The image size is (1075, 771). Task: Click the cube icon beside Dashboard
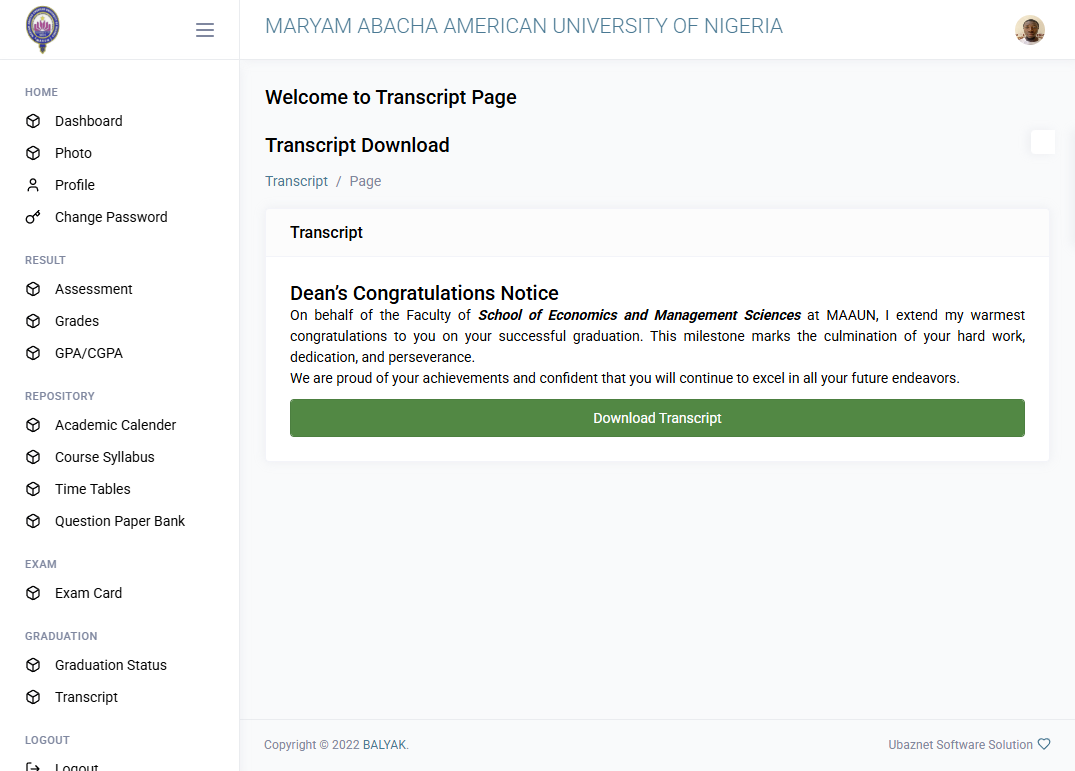[x=33, y=121]
